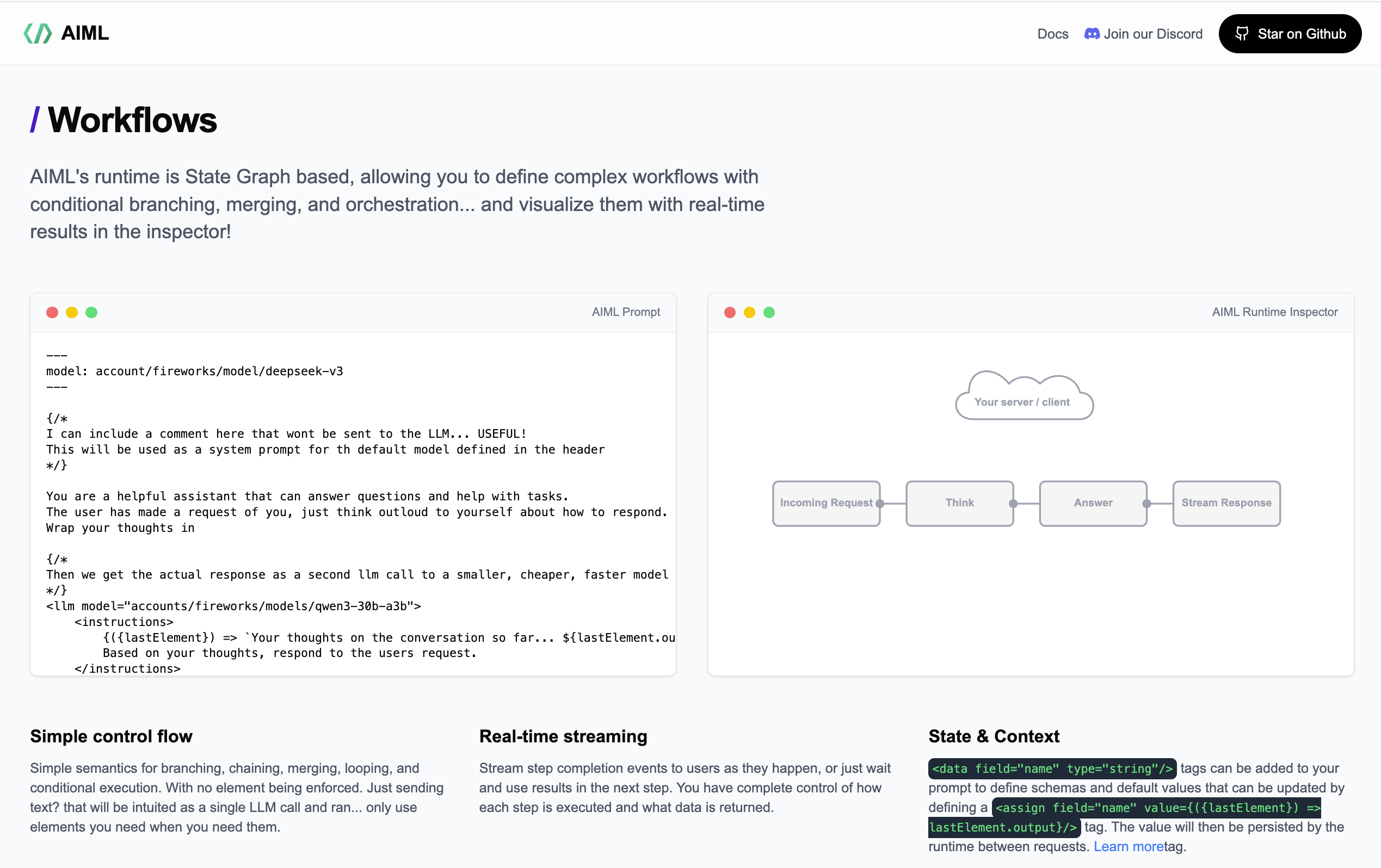Click the AIML green code-bracket logo icon

coord(38,33)
